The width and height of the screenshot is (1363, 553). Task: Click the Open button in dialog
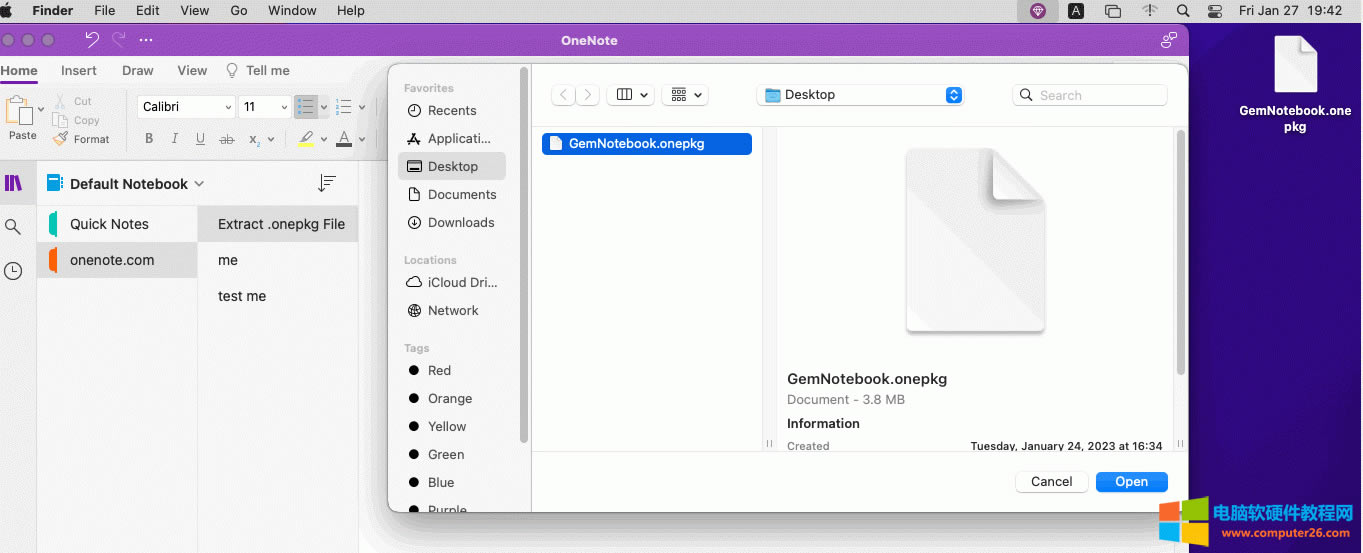1131,481
